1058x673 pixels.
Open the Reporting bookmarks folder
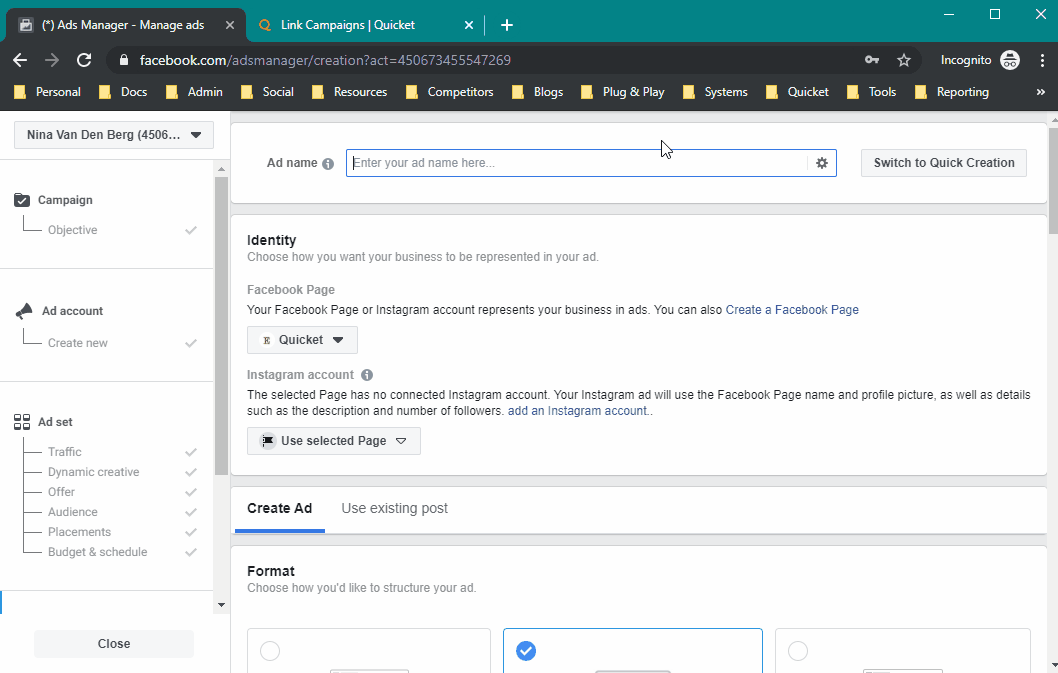pos(952,92)
